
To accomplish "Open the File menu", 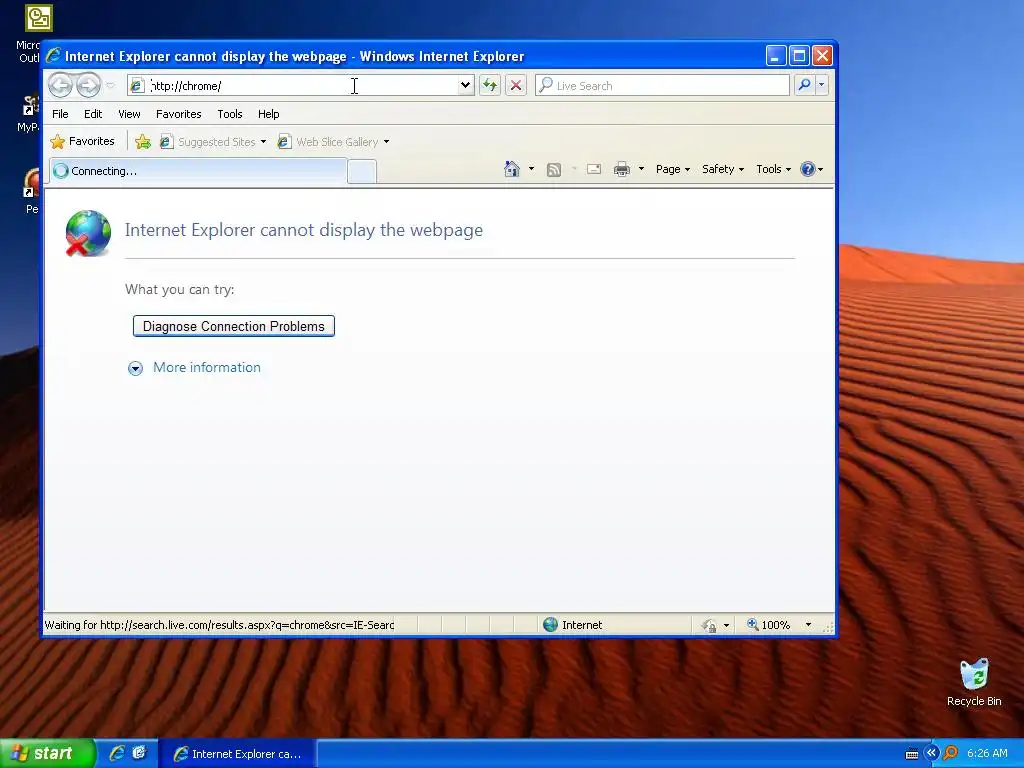I will [60, 114].
